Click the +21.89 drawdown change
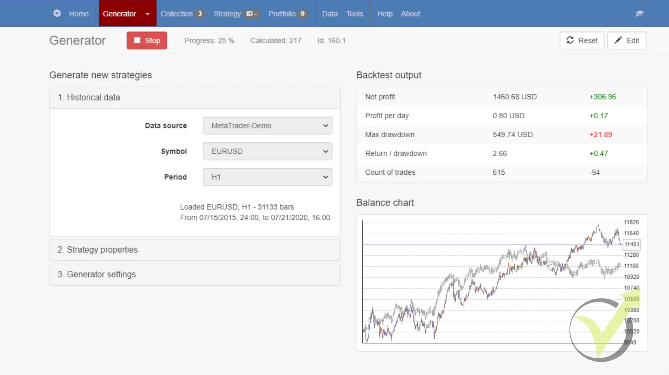669x375 pixels. click(601, 134)
